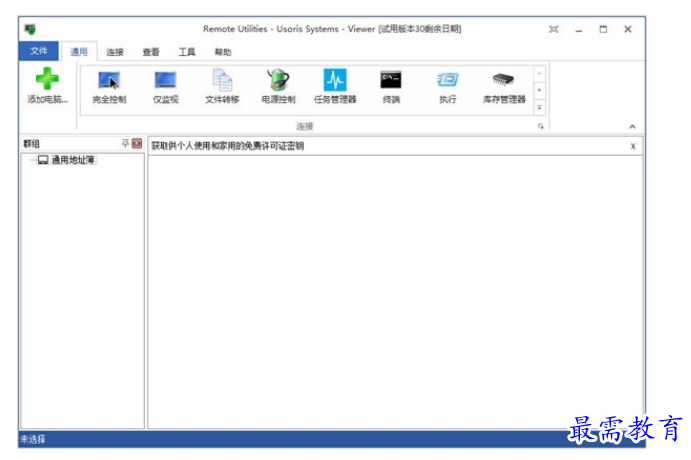This screenshot has height=460, width=691.
Task: Click the Remote Utilities app icon in title bar
Action: pyautogui.click(x=30, y=29)
